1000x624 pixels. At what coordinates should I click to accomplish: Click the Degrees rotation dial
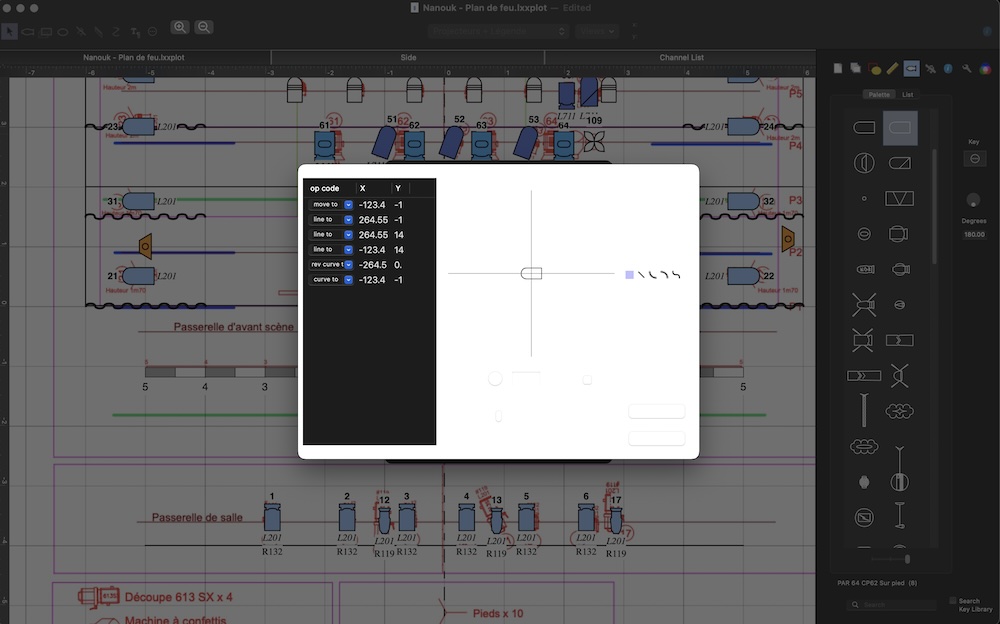973,200
